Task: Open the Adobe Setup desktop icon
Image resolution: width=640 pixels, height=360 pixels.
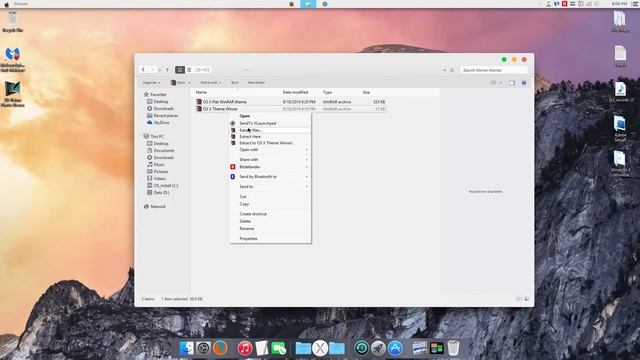Action: (x=620, y=129)
